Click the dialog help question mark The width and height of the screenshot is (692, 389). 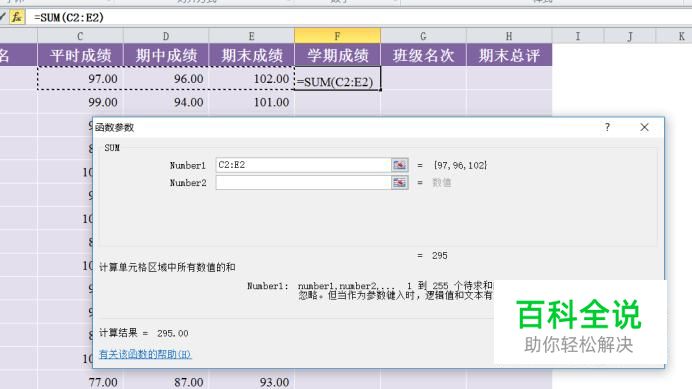(607, 127)
